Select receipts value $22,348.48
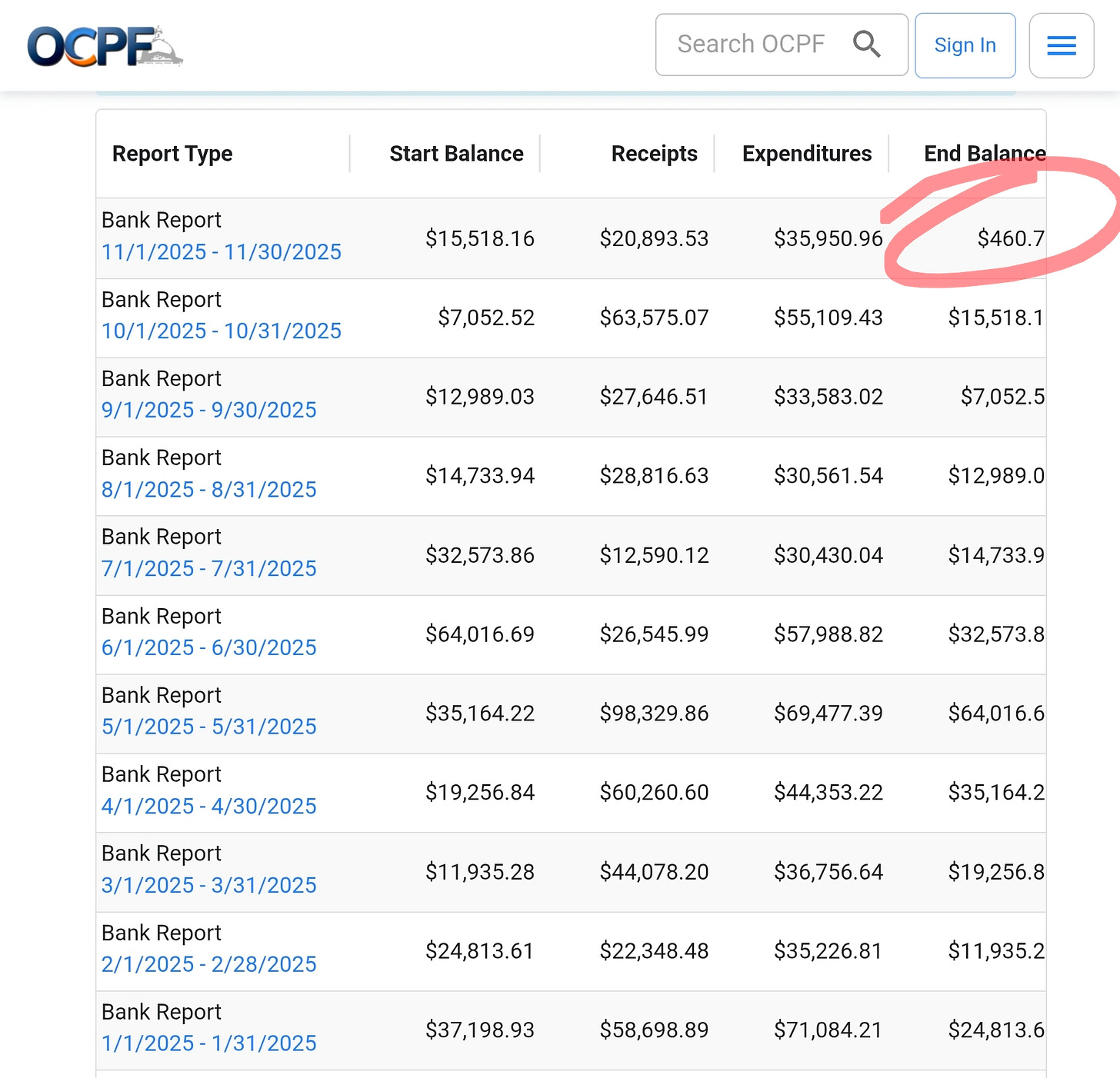This screenshot has height=1078, width=1120. [x=654, y=951]
